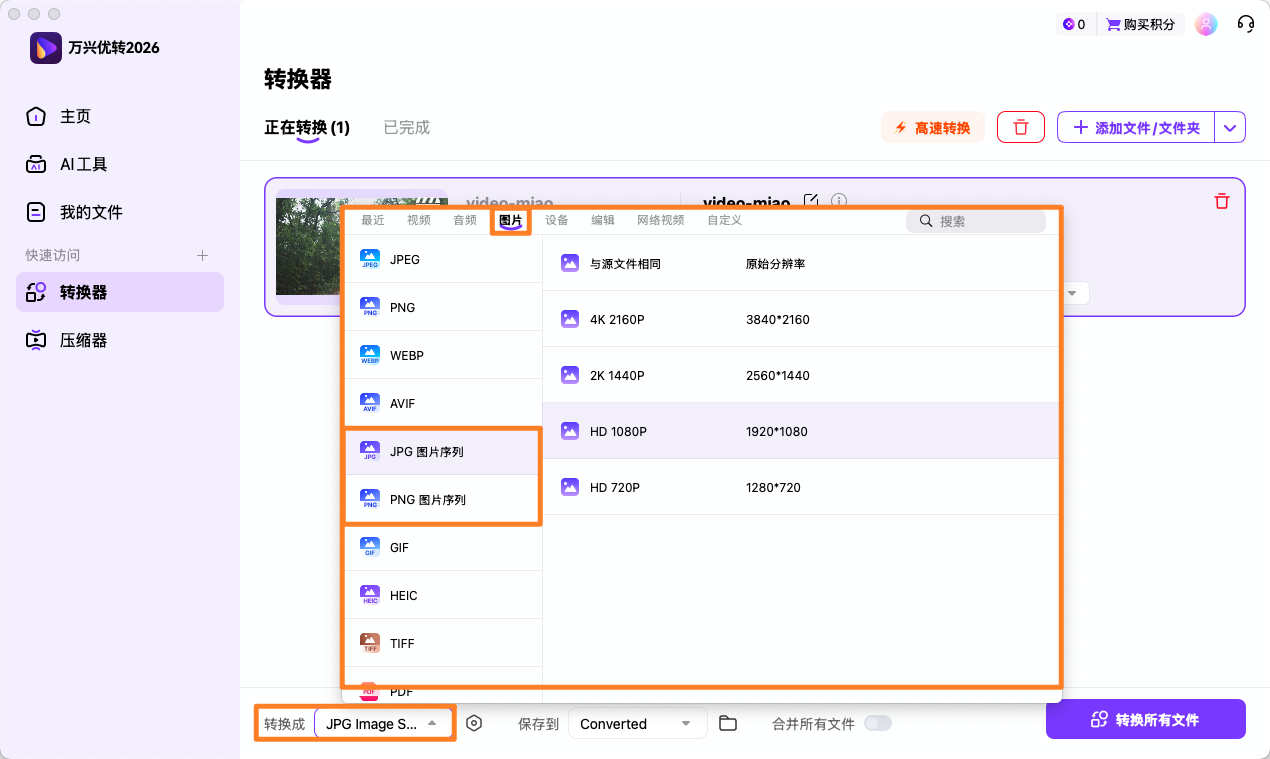Open the output folder browser icon

728,722
